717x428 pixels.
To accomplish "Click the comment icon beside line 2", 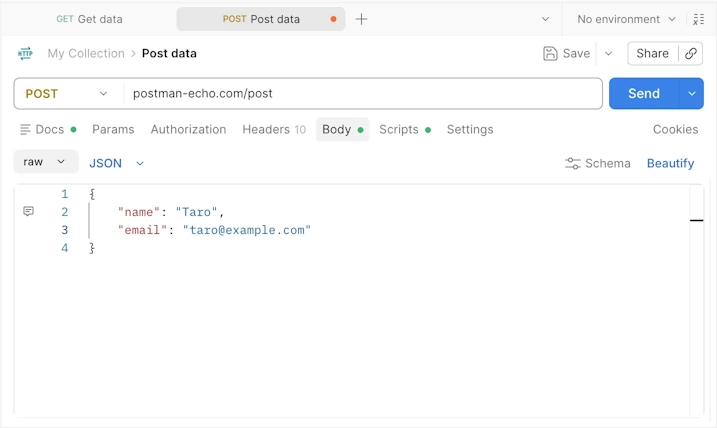I will pyautogui.click(x=28, y=211).
